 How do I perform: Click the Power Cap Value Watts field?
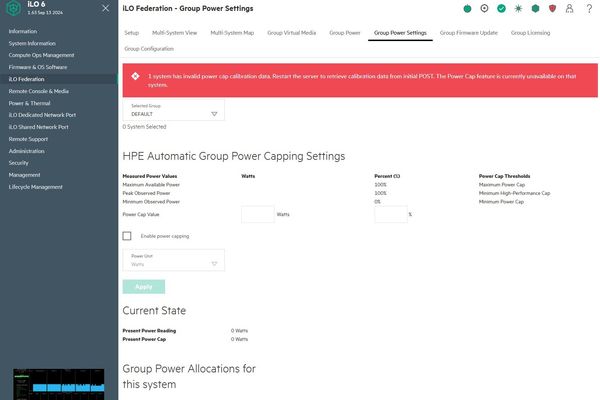click(258, 214)
